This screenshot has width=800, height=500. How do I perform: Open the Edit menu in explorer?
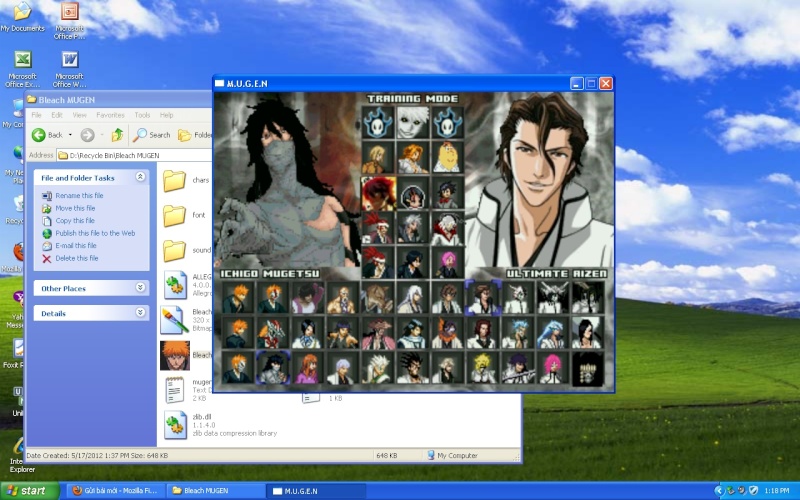tap(57, 115)
